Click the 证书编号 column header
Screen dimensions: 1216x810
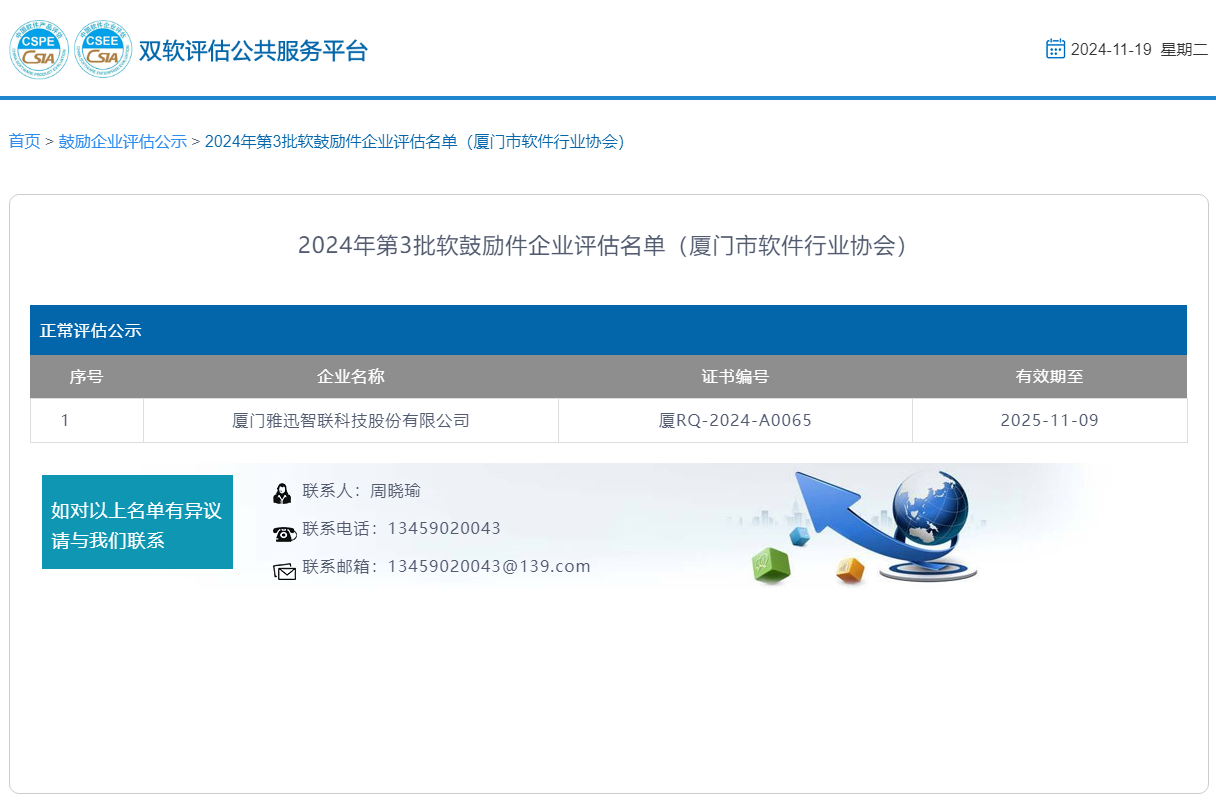(x=735, y=377)
